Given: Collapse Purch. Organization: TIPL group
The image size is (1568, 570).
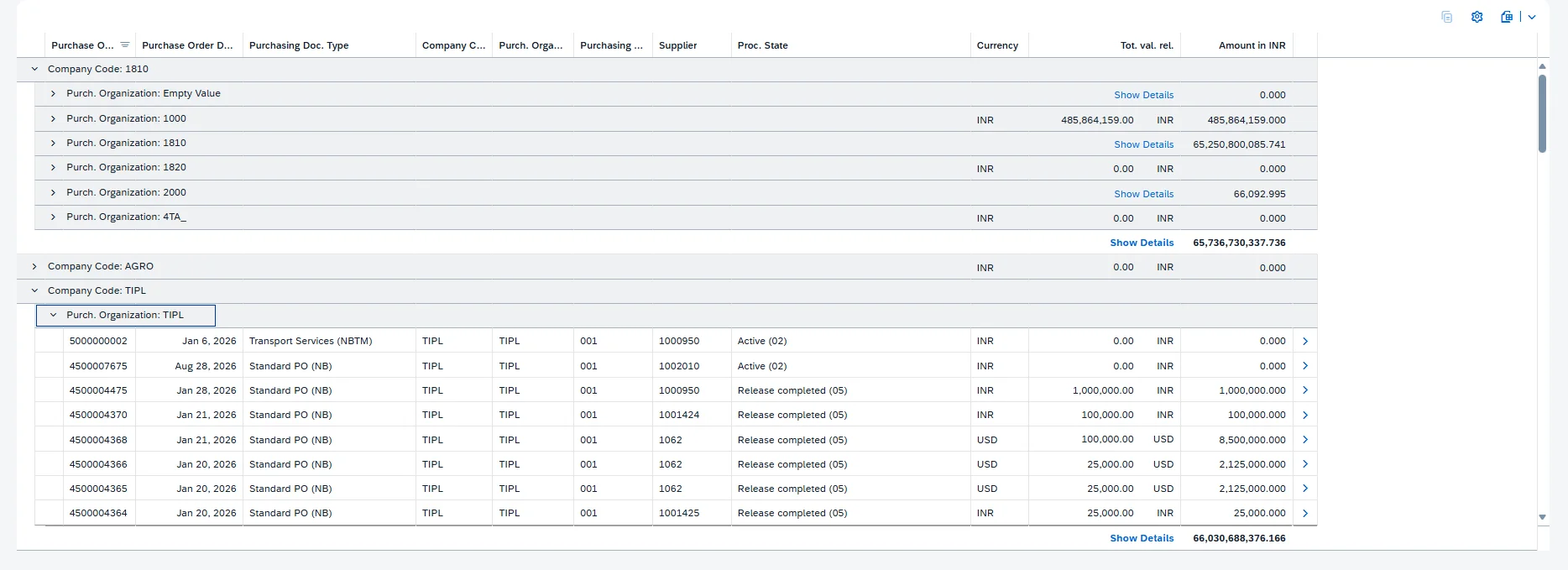Looking at the screenshot, I should [x=53, y=315].
